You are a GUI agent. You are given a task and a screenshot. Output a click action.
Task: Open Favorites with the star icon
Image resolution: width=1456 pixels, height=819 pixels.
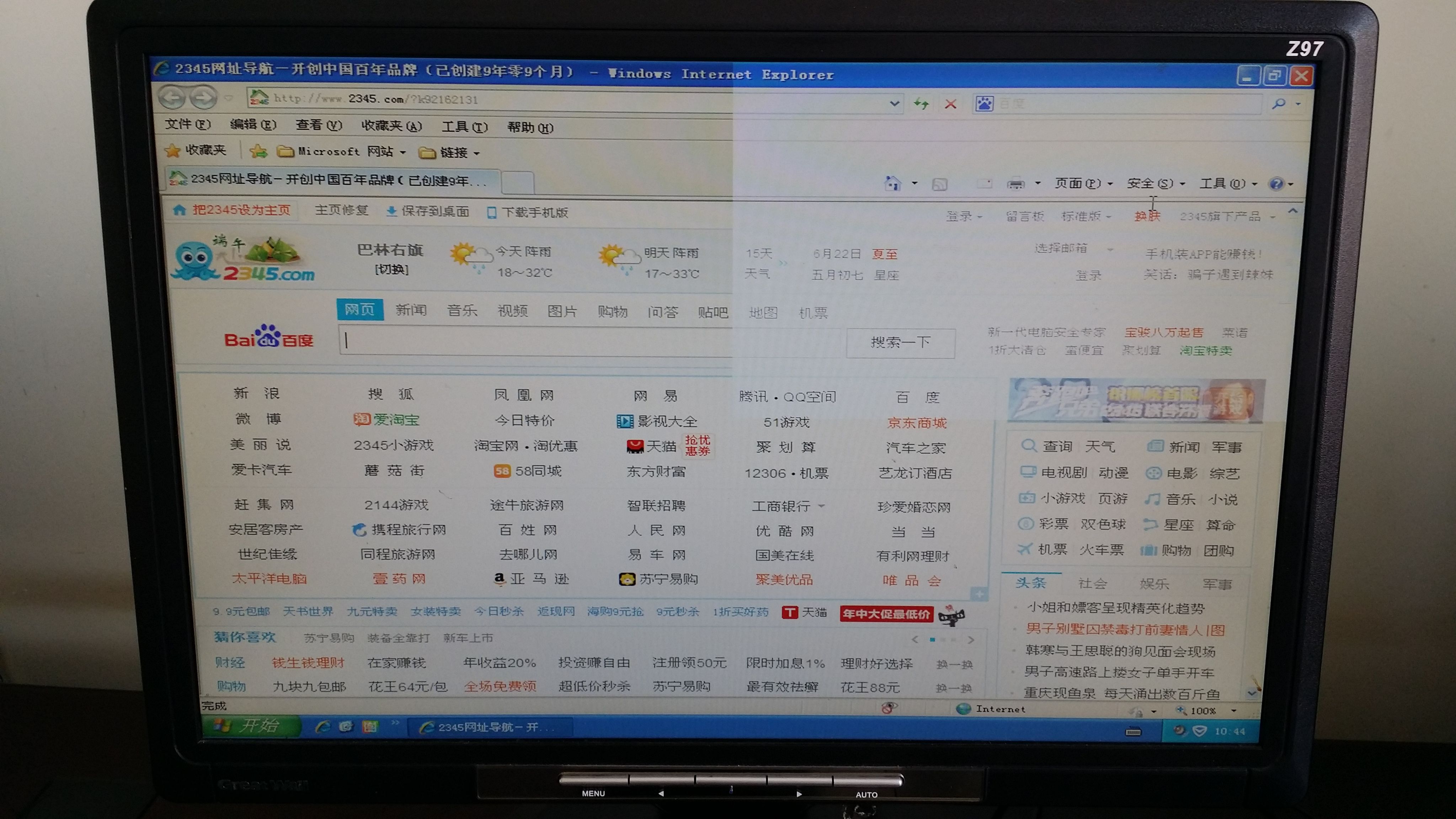[172, 150]
